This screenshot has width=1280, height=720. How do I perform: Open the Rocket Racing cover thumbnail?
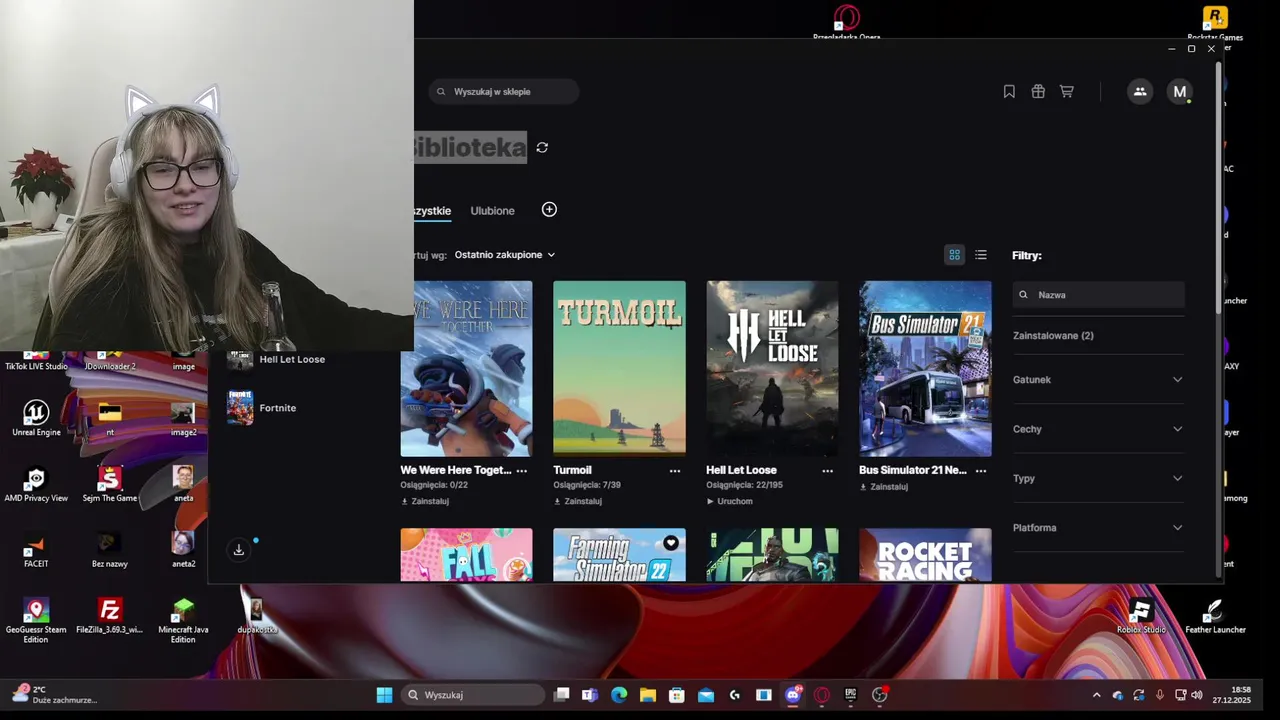(x=925, y=555)
